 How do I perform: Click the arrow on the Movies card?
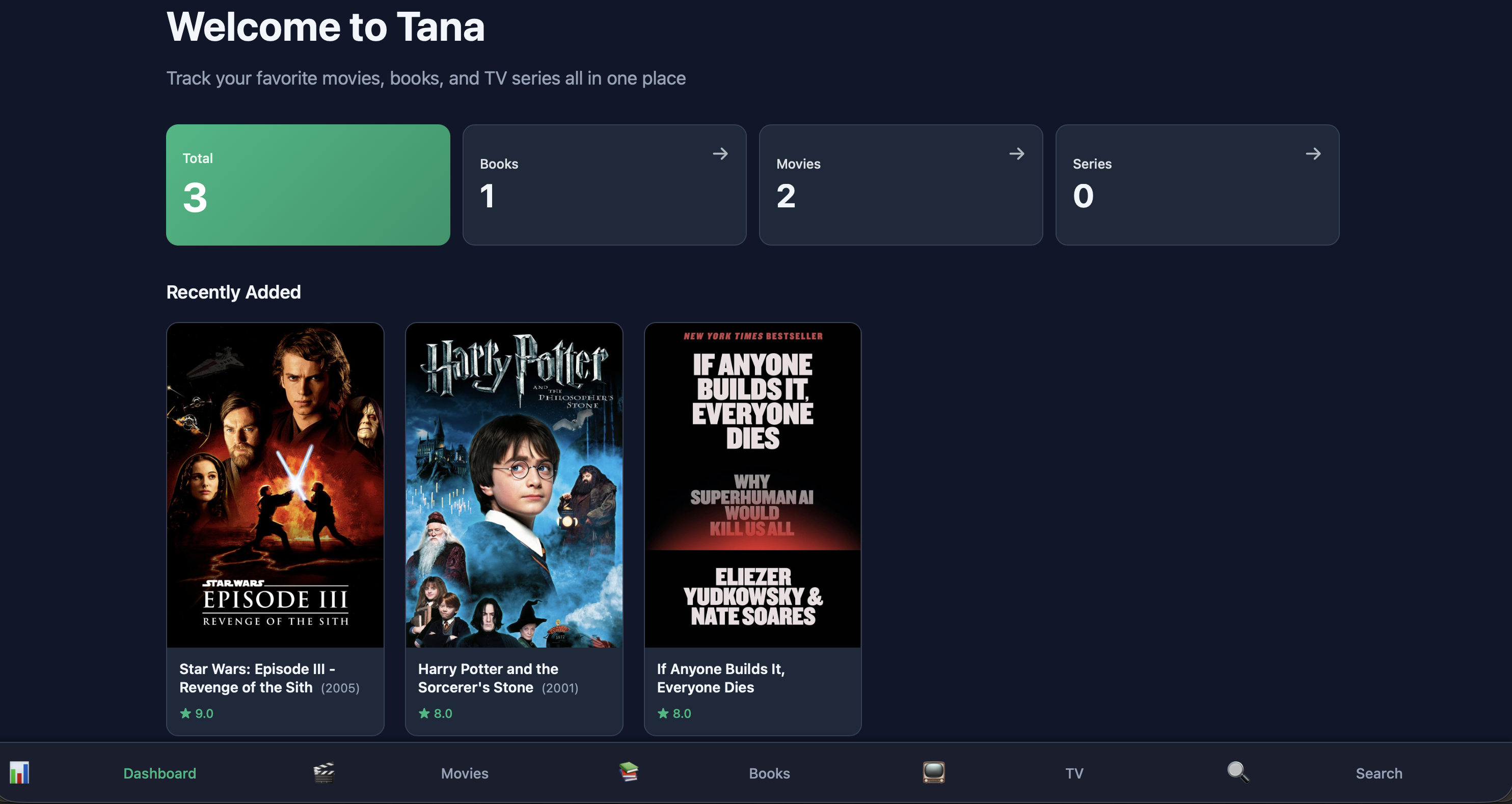point(1017,154)
